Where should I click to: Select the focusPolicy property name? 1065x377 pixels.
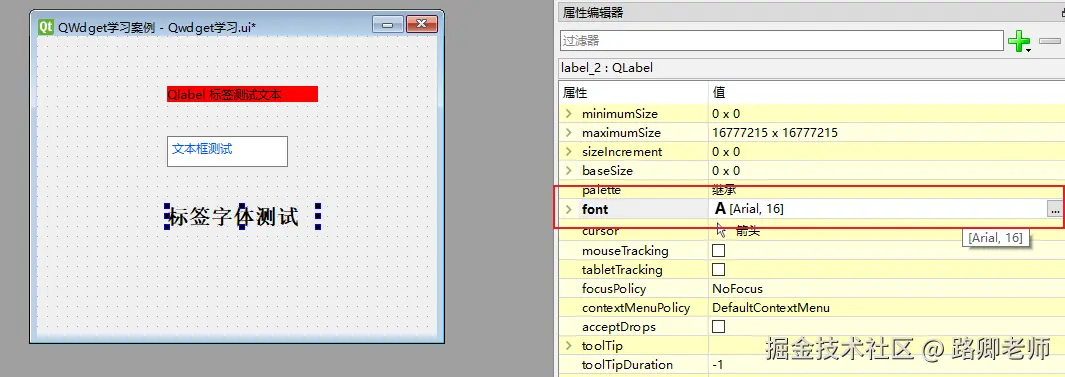pos(614,289)
